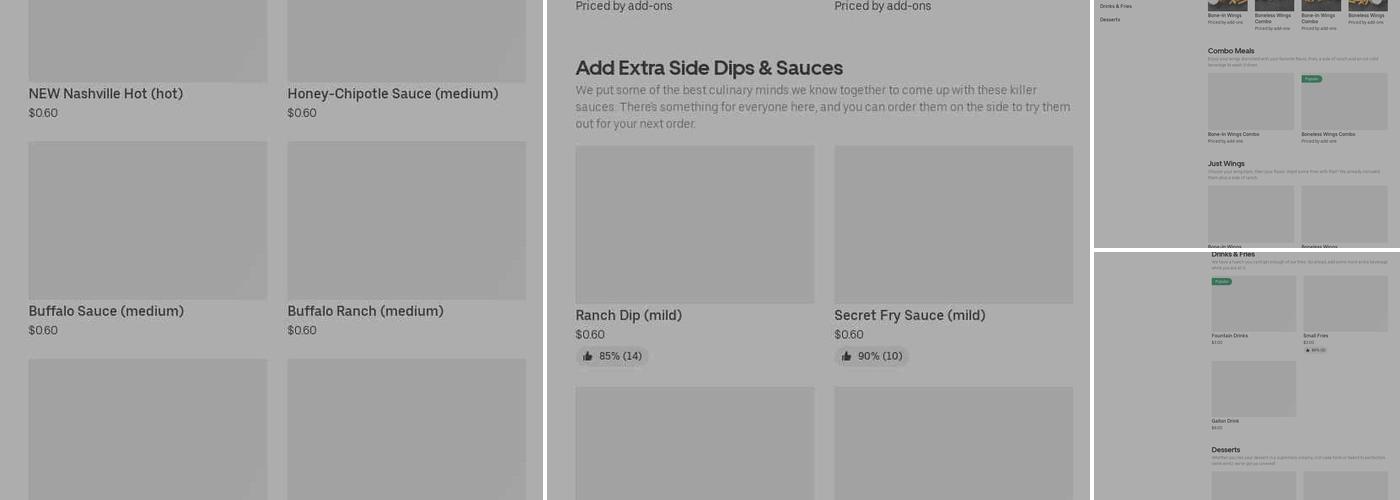Open the Fountain Drinks item image
The width and height of the screenshot is (1400, 500).
click(1253, 305)
